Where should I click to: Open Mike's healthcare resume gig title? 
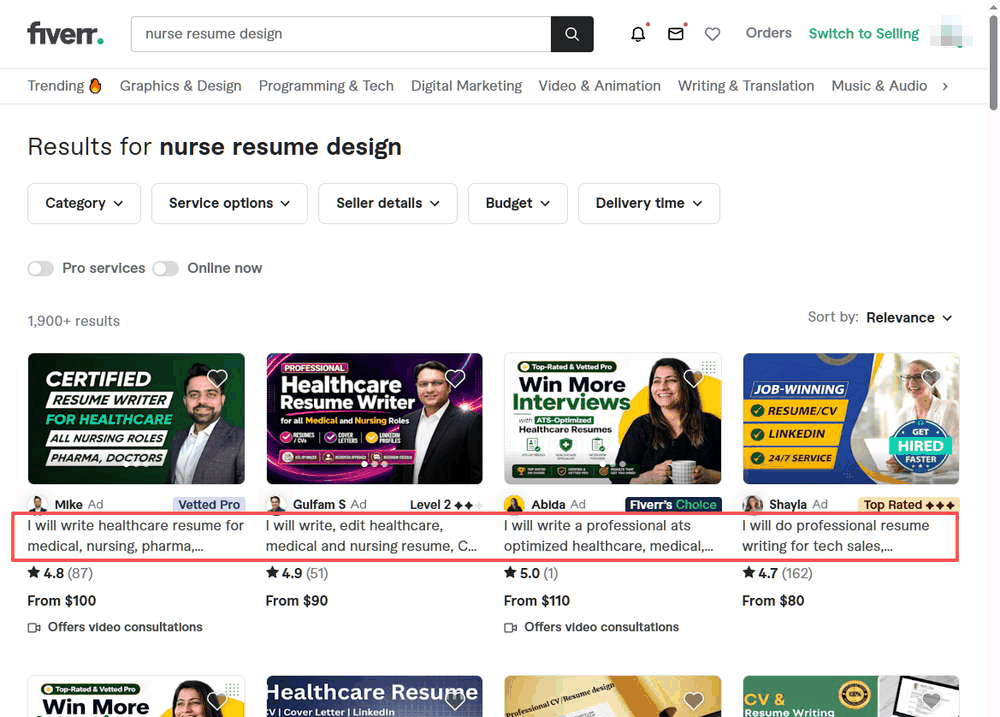click(136, 536)
